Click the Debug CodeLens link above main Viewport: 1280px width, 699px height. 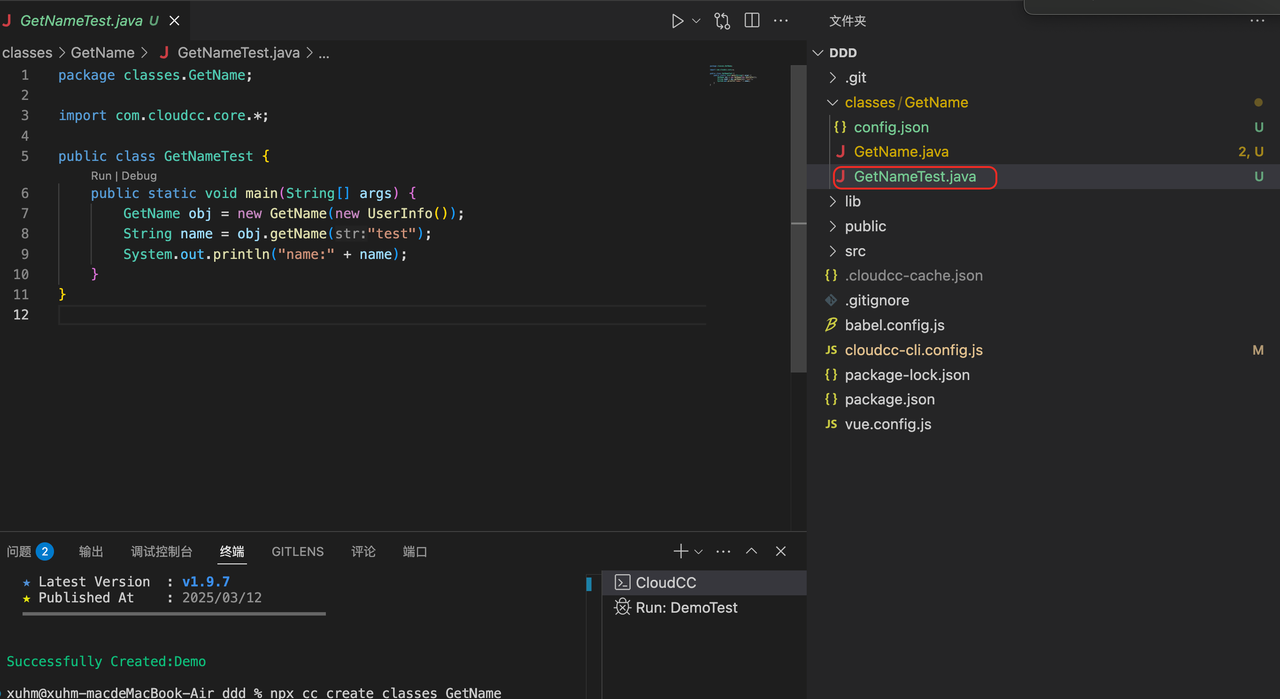(x=139, y=176)
